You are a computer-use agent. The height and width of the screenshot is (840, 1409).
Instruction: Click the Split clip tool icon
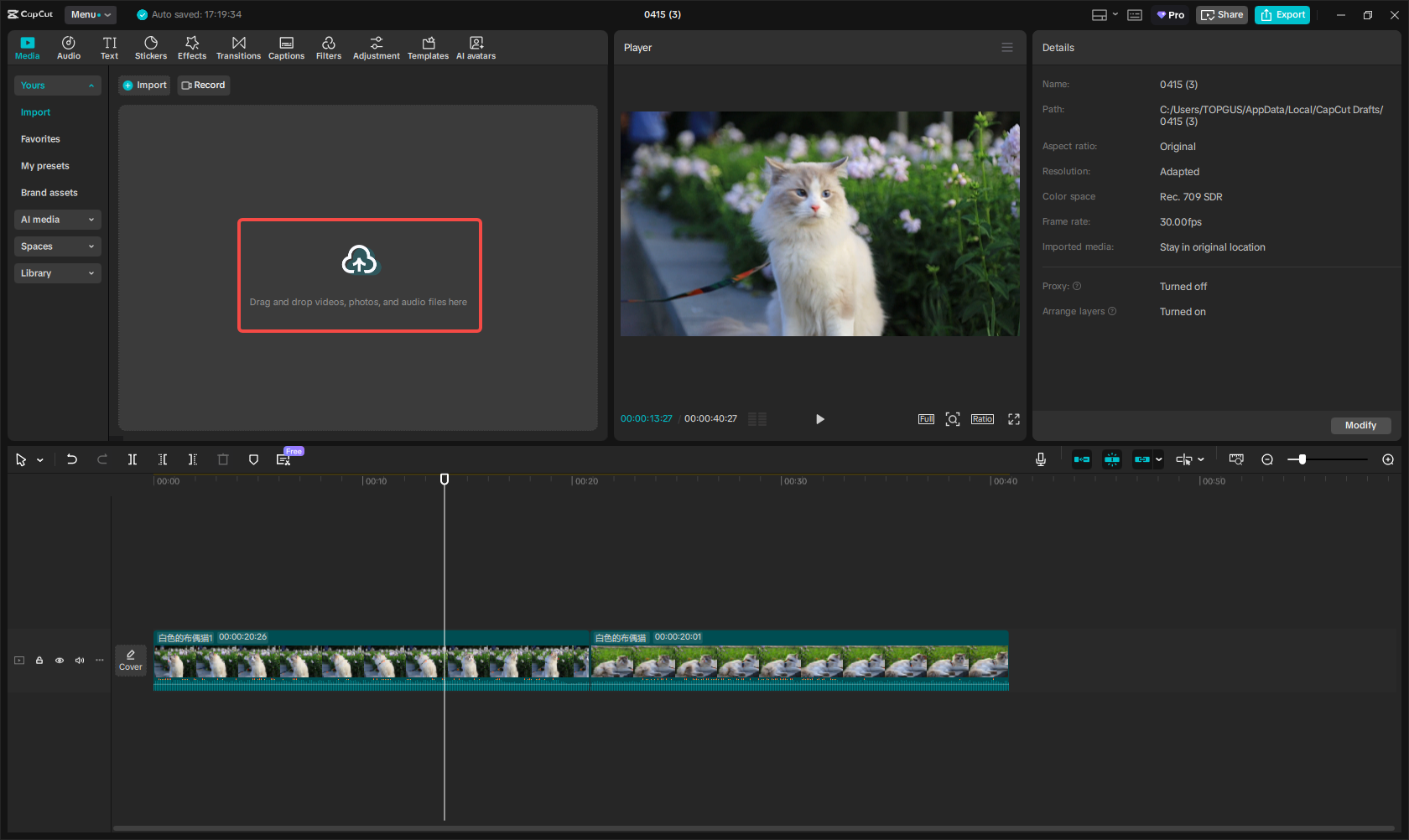pos(132,459)
